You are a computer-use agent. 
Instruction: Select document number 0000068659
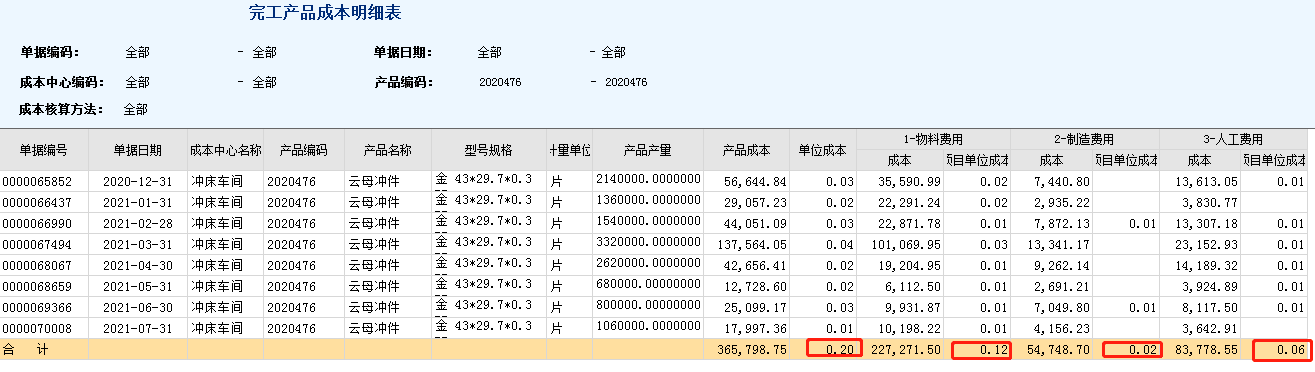37,286
